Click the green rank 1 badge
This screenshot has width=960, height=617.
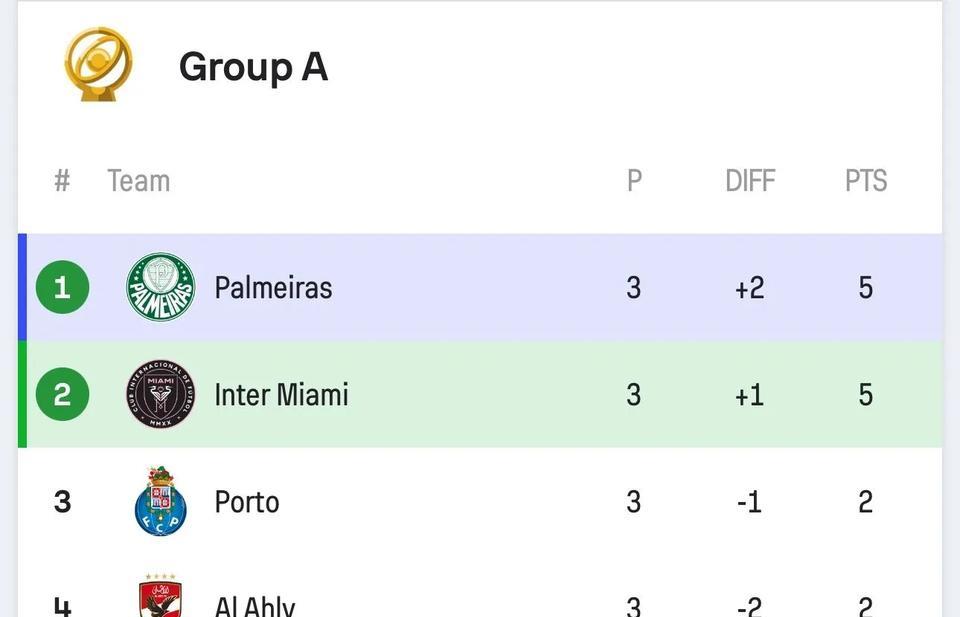pyautogui.click(x=62, y=287)
